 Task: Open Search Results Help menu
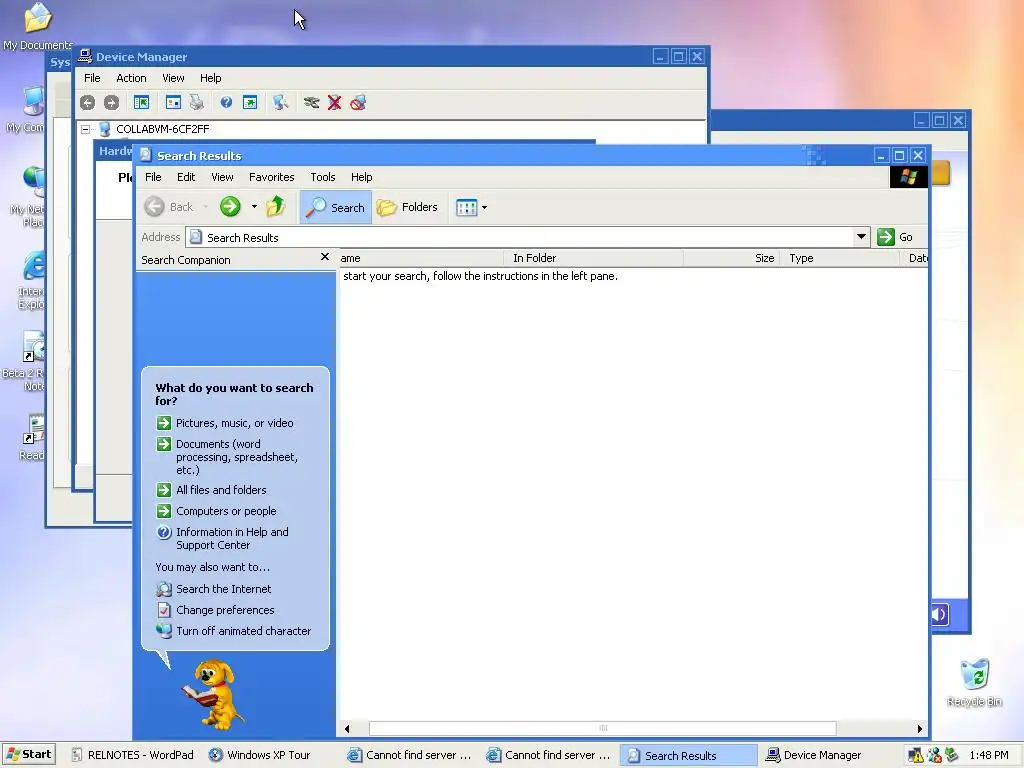(361, 177)
